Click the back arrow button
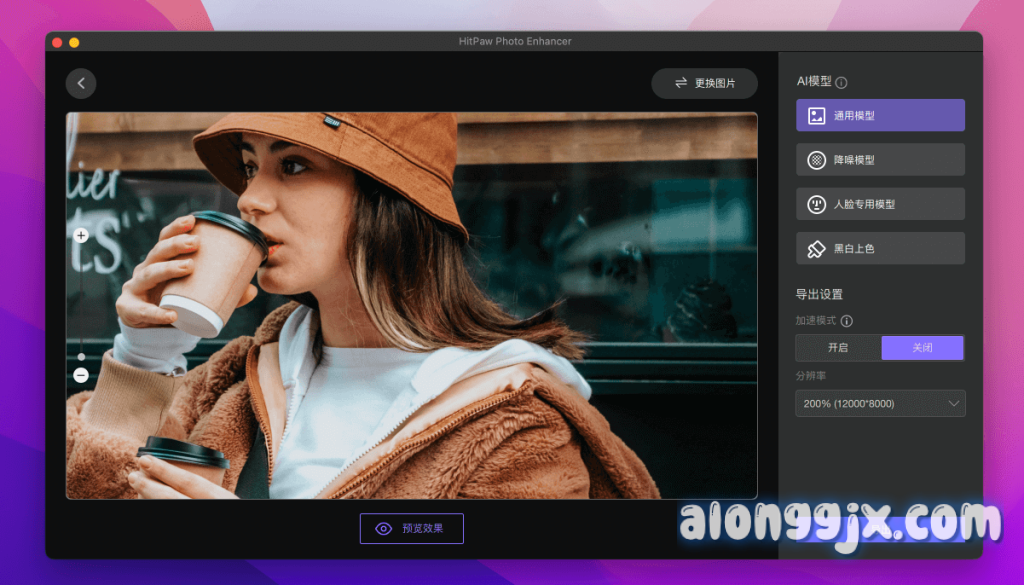 81,84
